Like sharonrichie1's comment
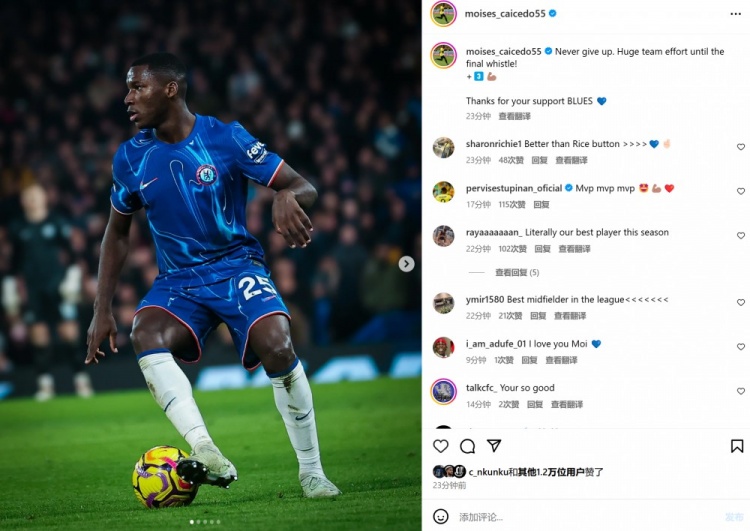This screenshot has height=531, width=750. [x=740, y=147]
